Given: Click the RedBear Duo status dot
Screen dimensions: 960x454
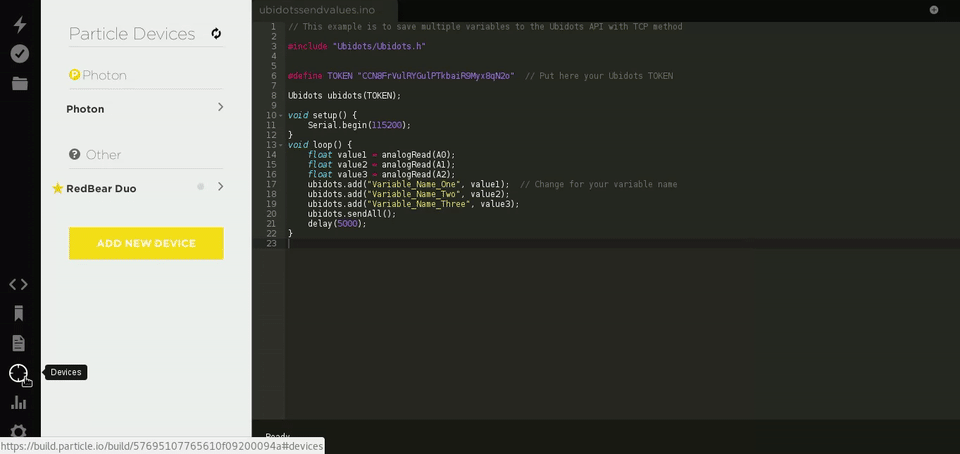Looking at the screenshot, I should [200, 187].
